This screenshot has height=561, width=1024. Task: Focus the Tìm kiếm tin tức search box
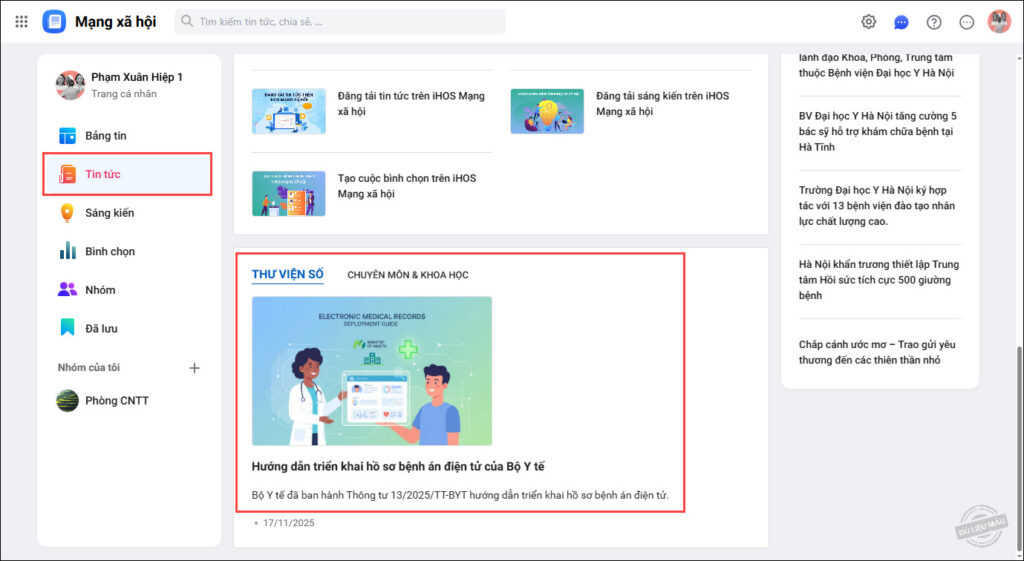[340, 22]
